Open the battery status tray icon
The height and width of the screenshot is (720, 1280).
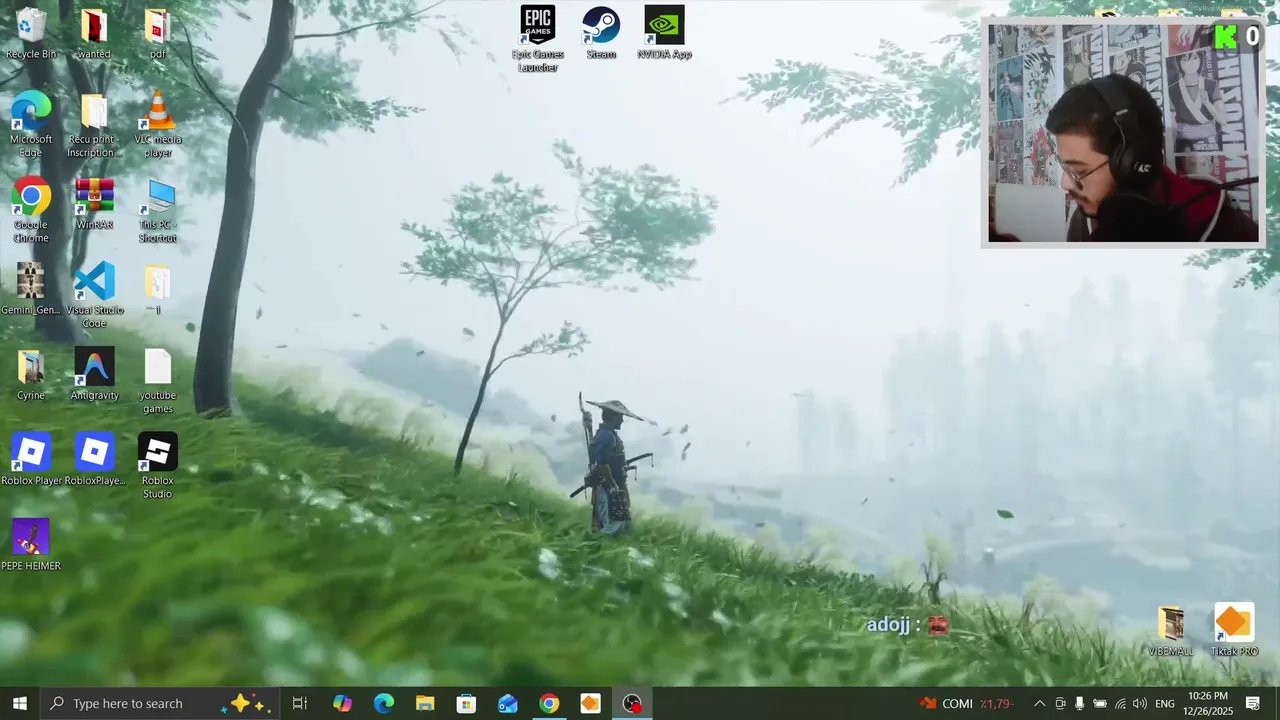click(1100, 703)
